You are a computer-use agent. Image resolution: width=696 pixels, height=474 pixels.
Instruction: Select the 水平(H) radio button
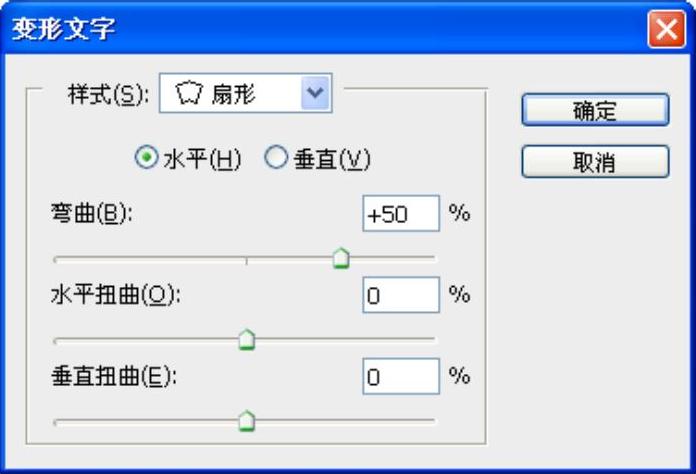tap(146, 159)
